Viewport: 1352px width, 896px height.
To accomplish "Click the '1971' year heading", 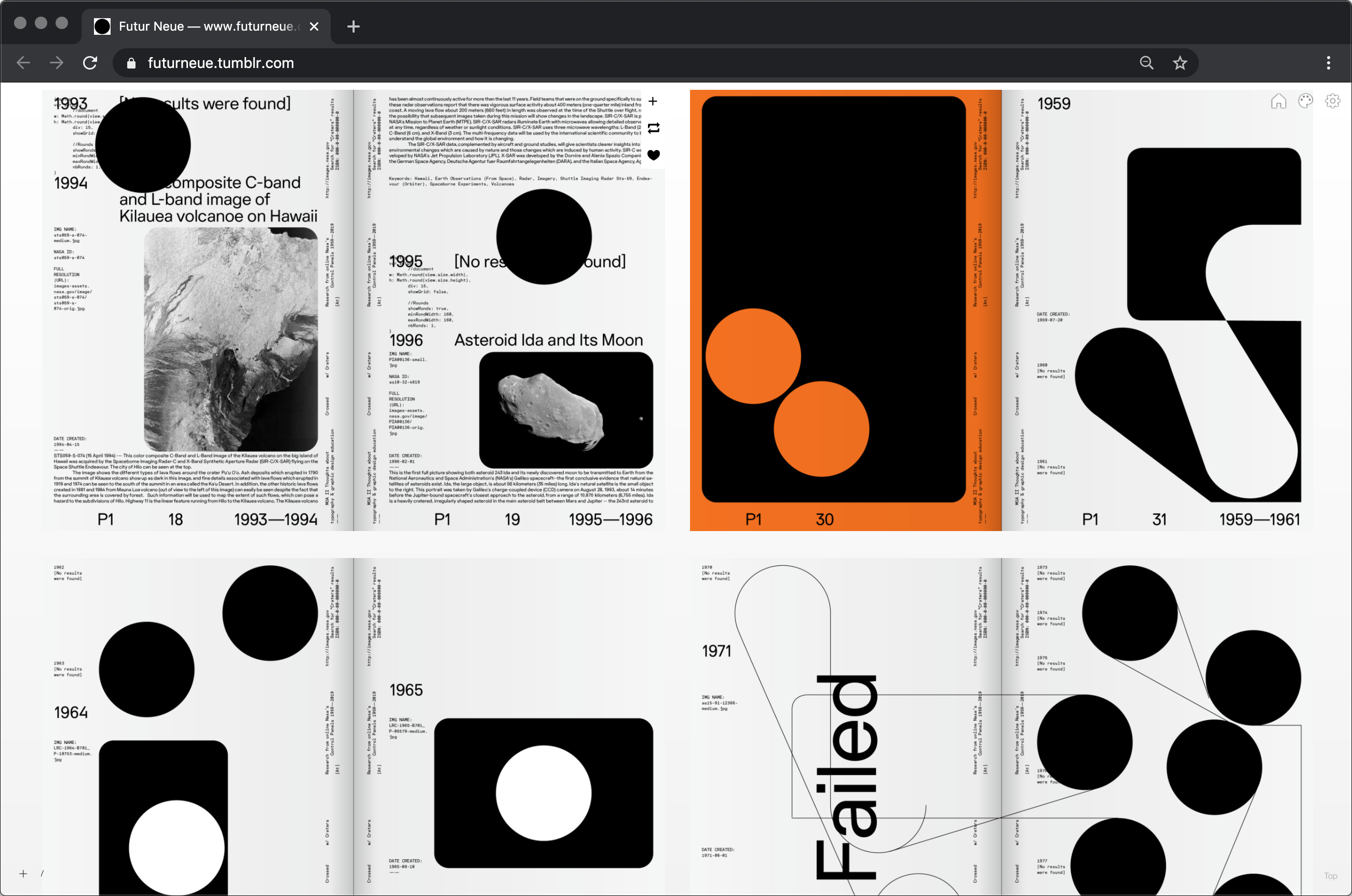I will pyautogui.click(x=716, y=651).
